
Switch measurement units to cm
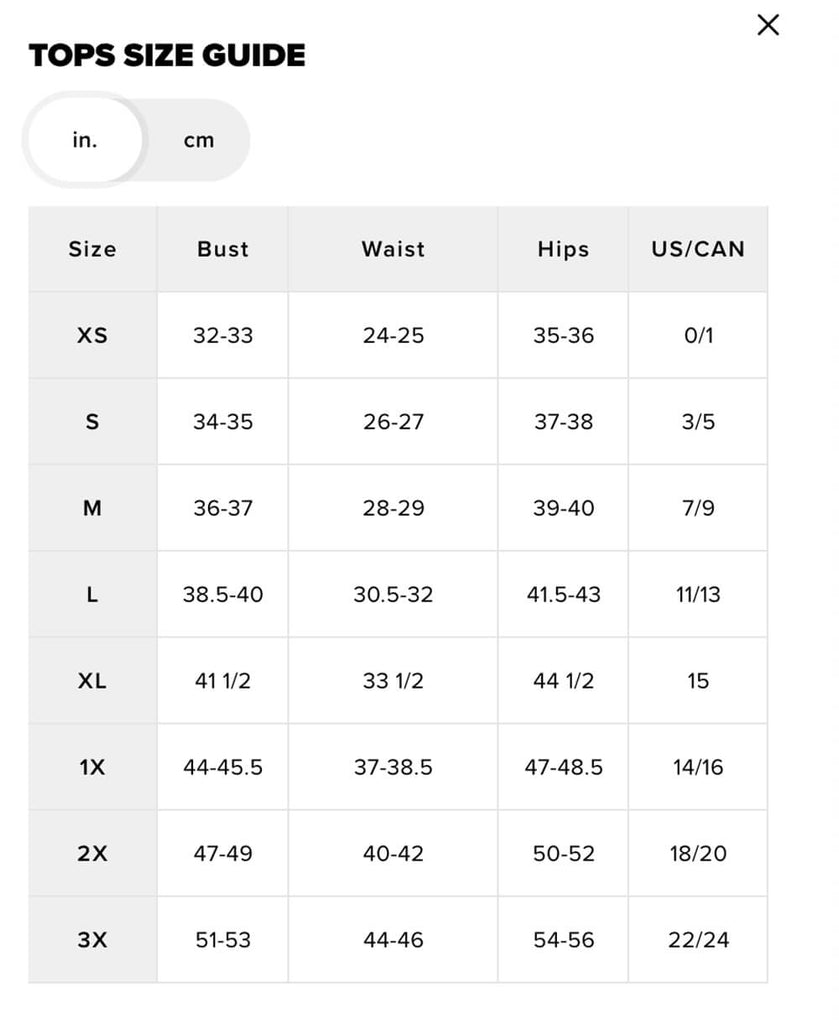click(x=198, y=140)
